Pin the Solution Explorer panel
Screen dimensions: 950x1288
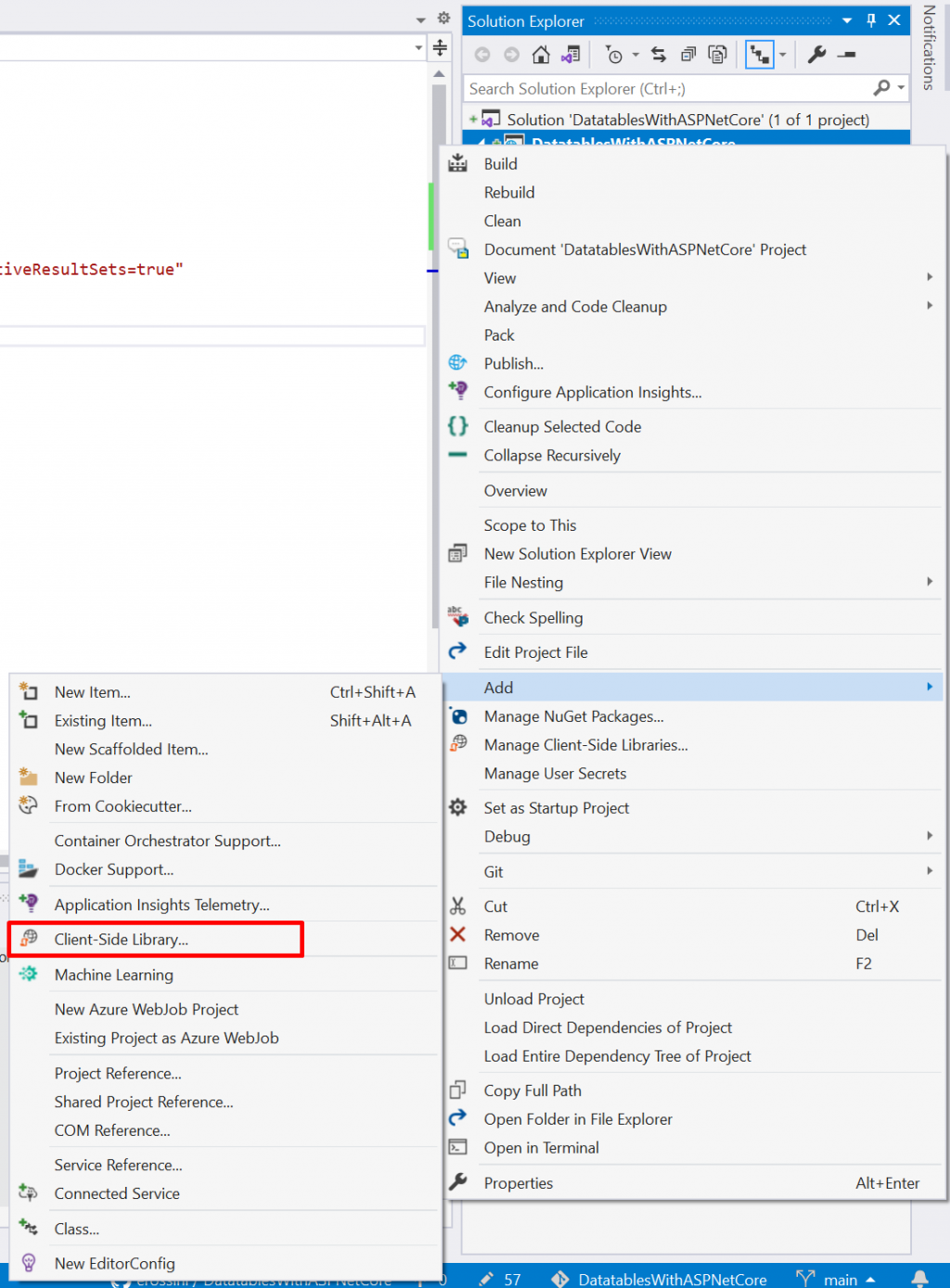click(x=870, y=19)
